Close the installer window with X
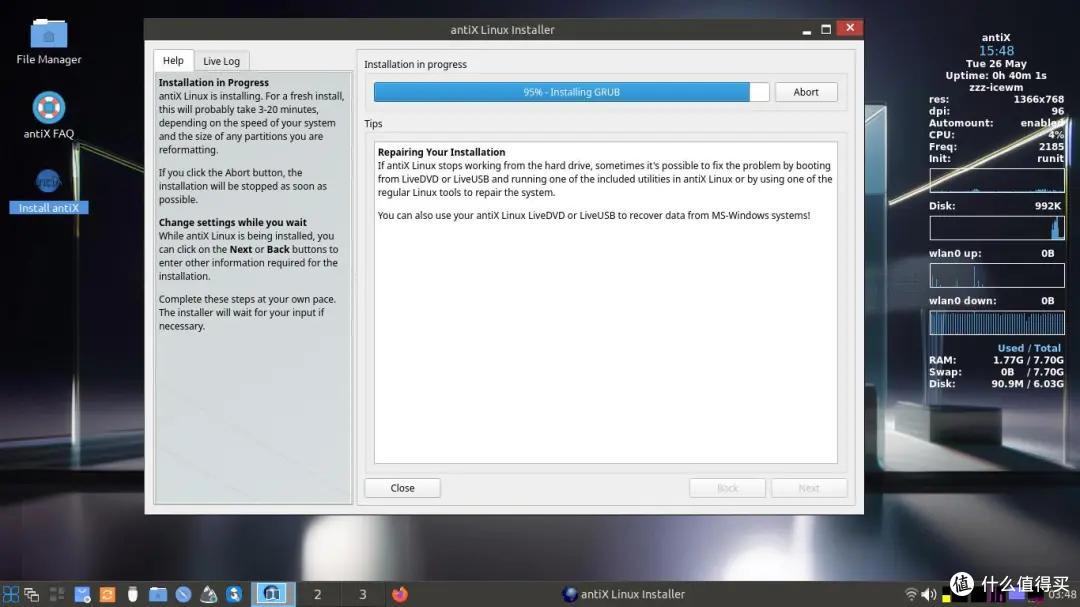1080x607 pixels. click(850, 28)
